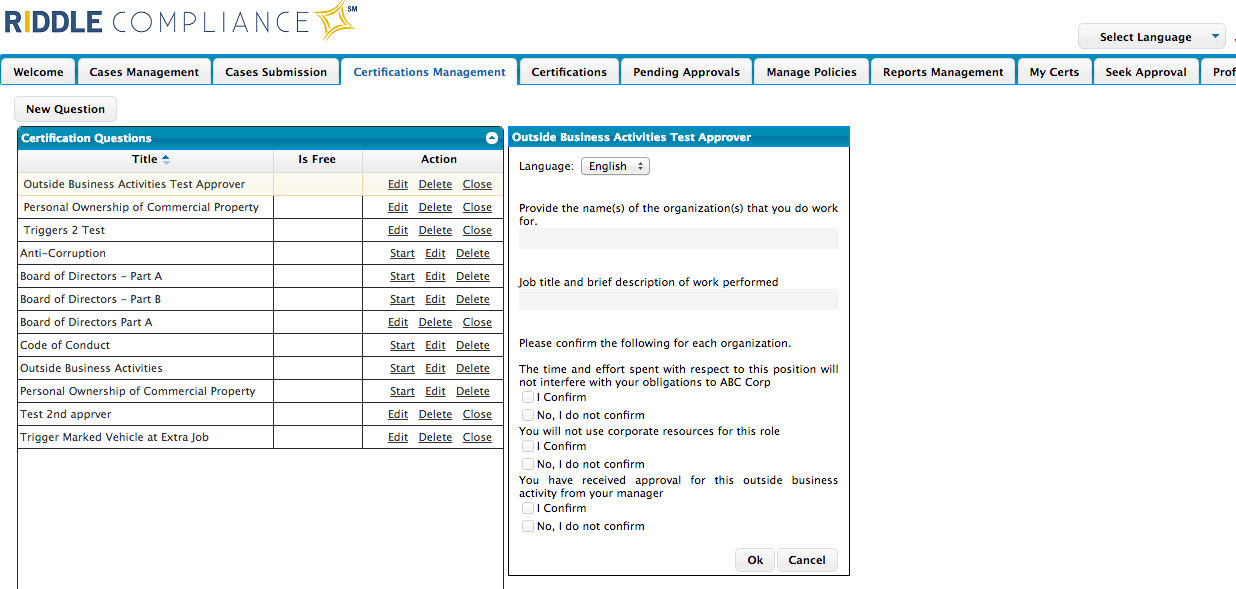Select the Triggers 2 Test row title
Screen dimensions: 1236x589
[64, 230]
